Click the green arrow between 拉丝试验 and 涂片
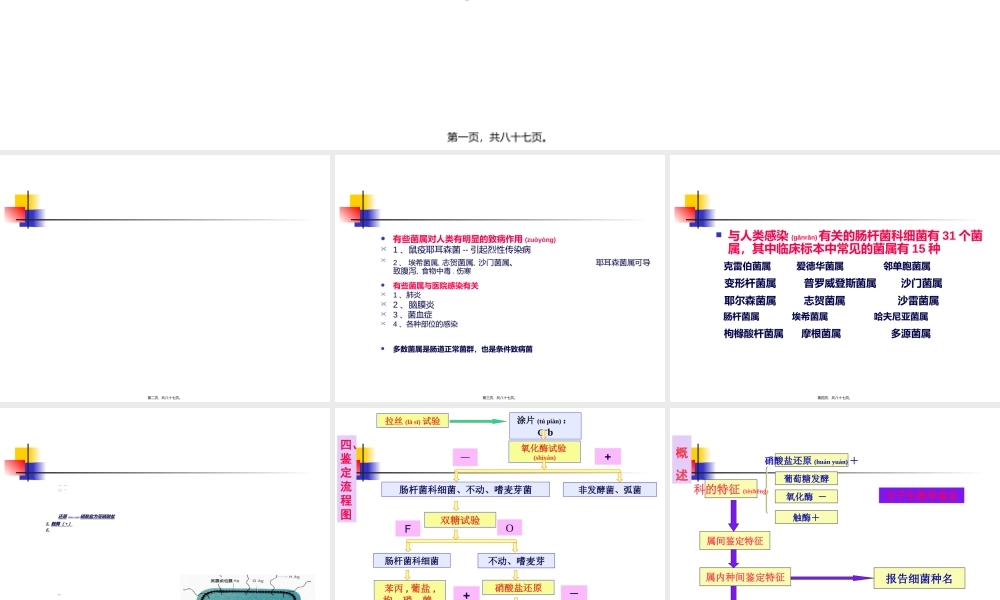The height and width of the screenshot is (600, 1000). [476, 421]
